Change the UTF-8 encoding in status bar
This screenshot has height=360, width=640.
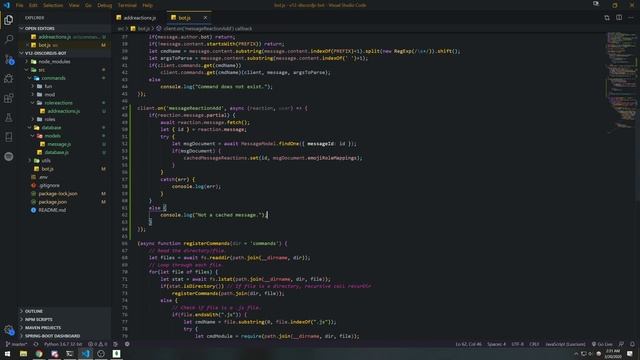[517, 344]
